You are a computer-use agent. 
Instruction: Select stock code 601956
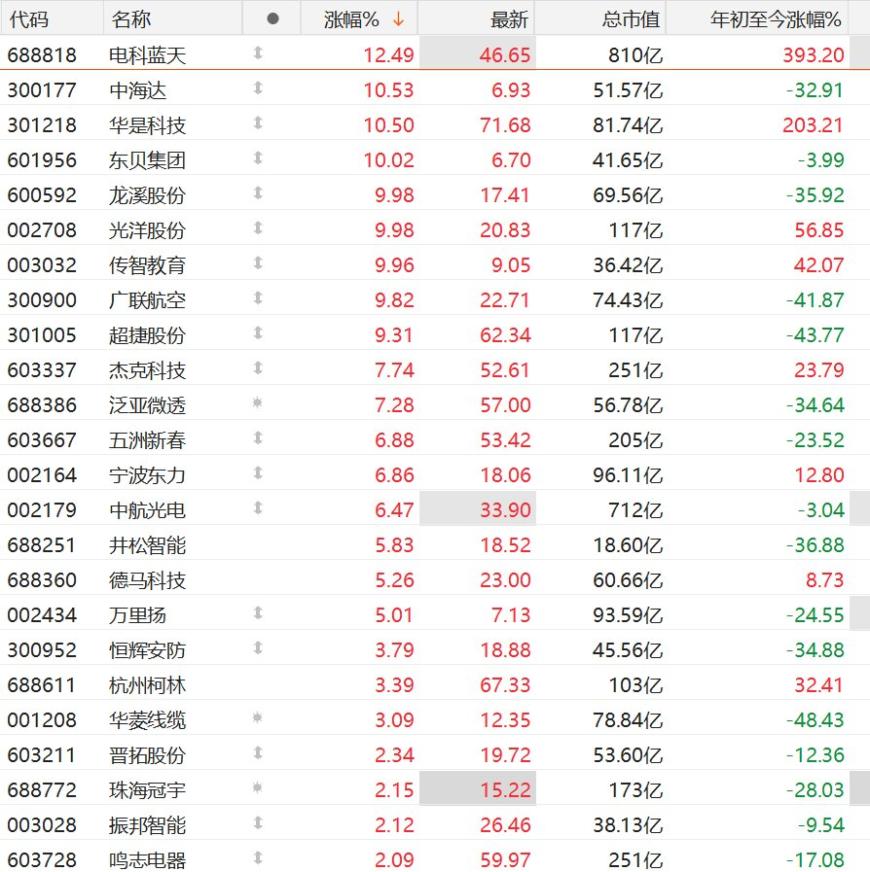pos(42,160)
